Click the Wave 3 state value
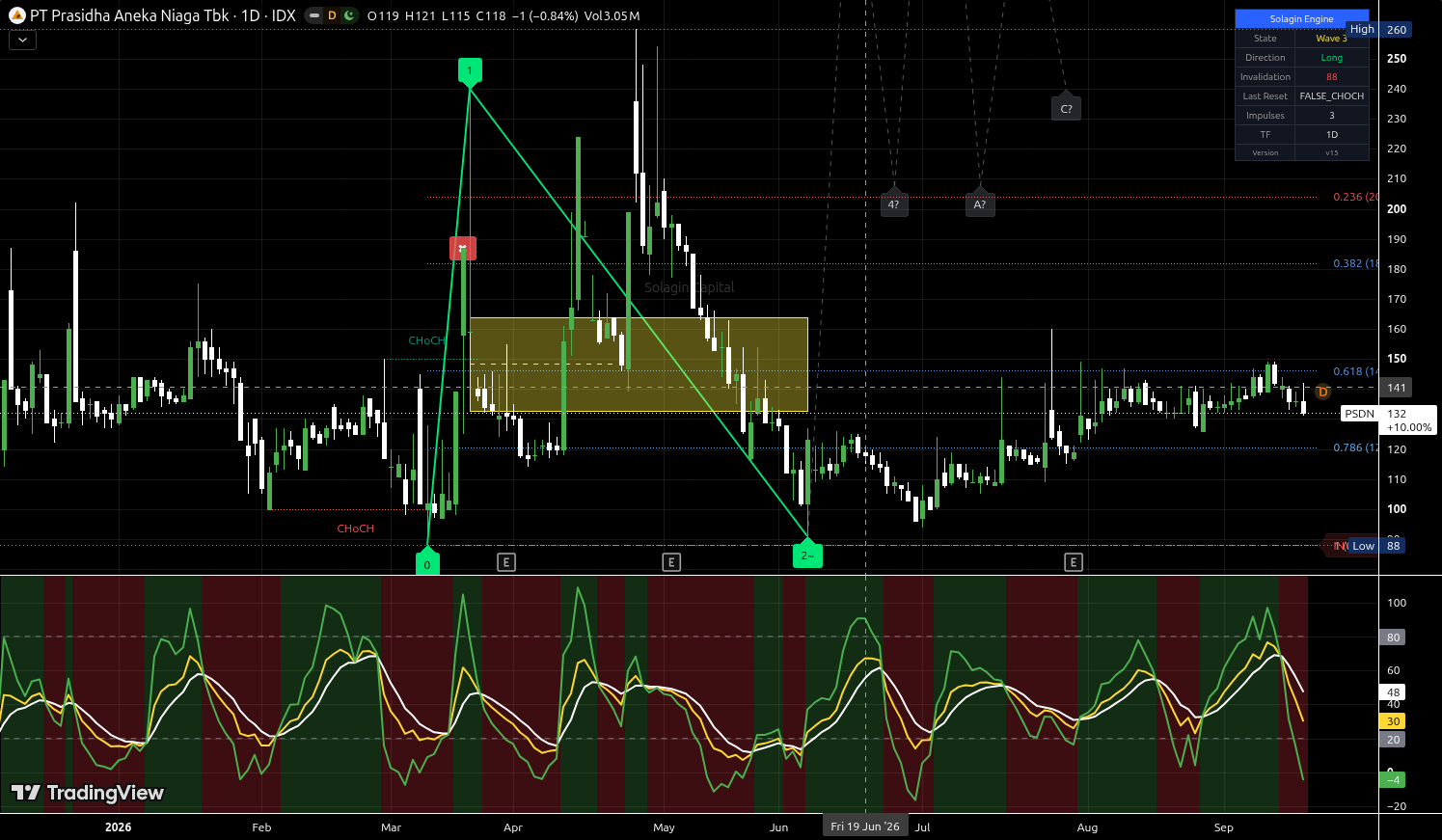 coord(1331,39)
